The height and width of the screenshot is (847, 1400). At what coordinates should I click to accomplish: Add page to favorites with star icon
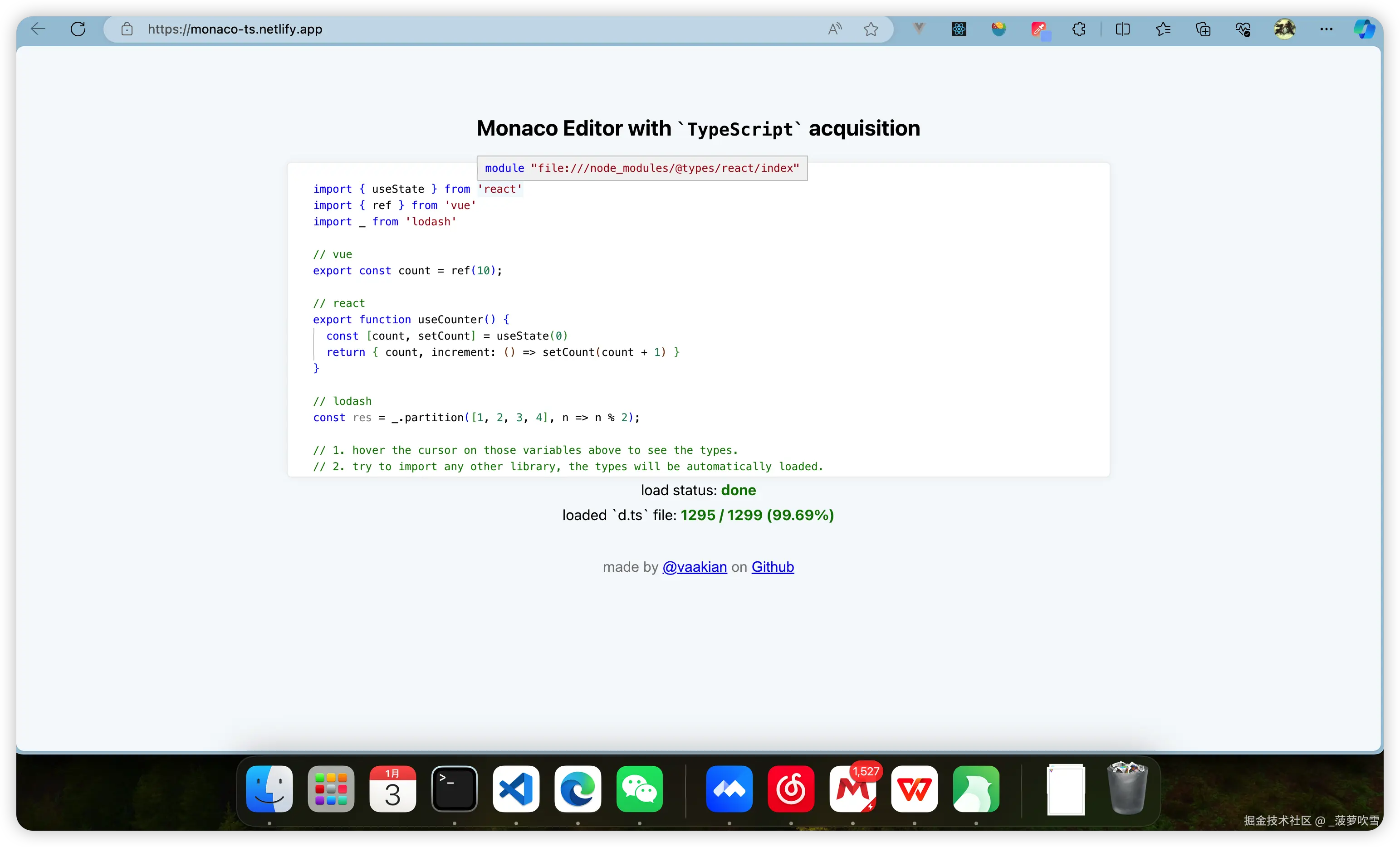point(871,29)
